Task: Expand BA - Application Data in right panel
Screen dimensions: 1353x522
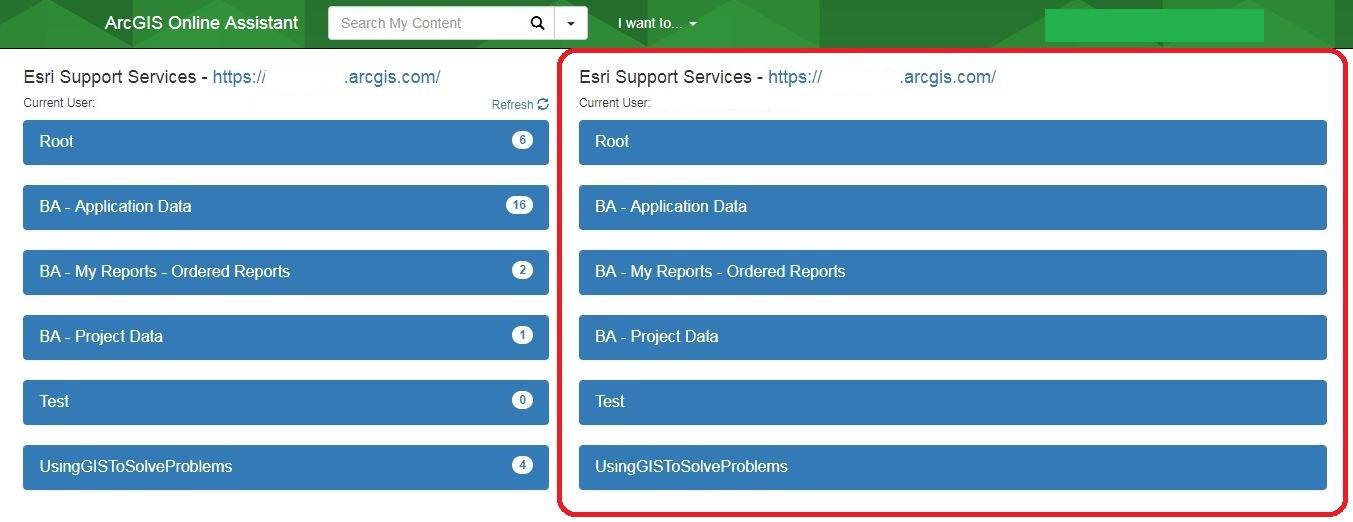Action: pyautogui.click(x=953, y=207)
